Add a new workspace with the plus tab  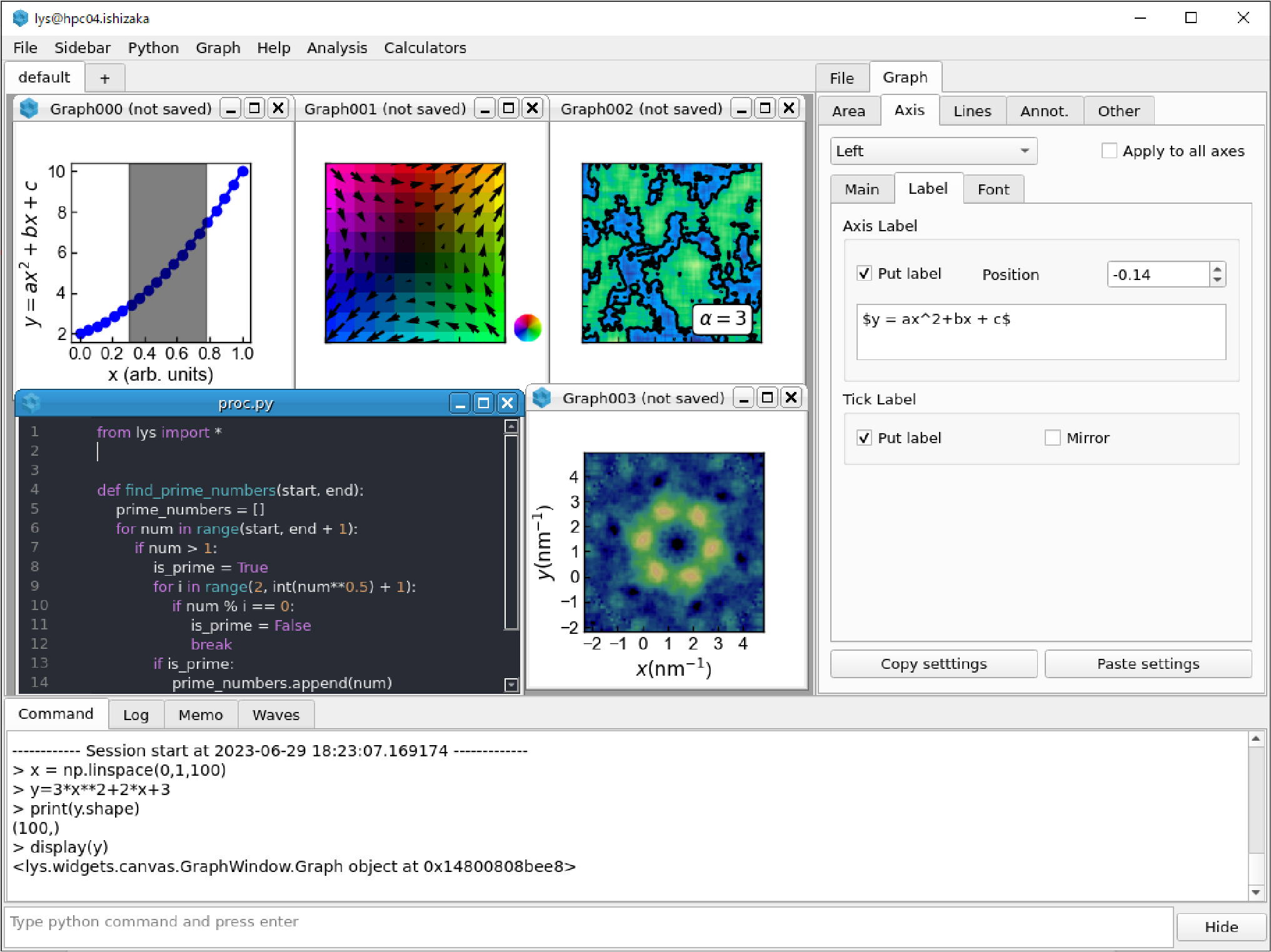104,79
